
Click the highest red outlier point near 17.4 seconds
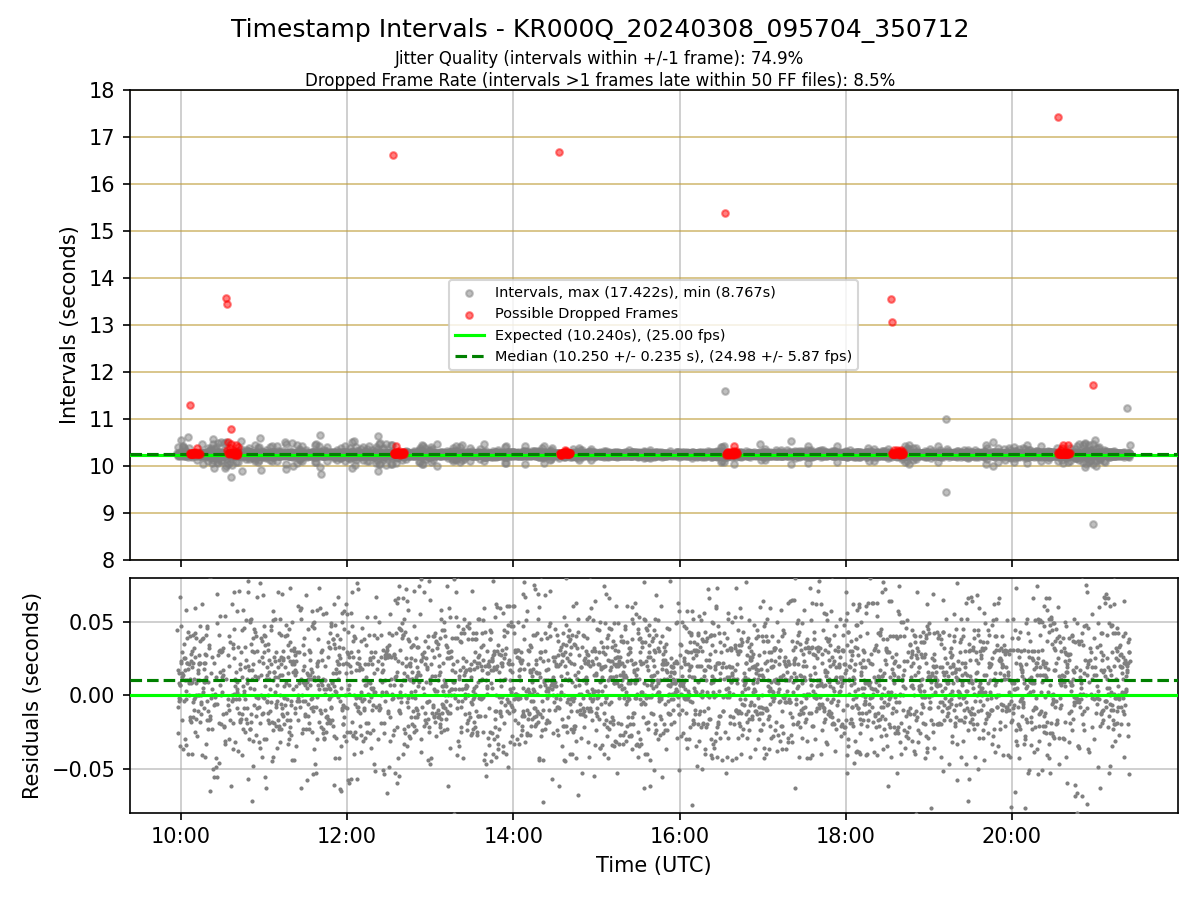tap(1058, 117)
